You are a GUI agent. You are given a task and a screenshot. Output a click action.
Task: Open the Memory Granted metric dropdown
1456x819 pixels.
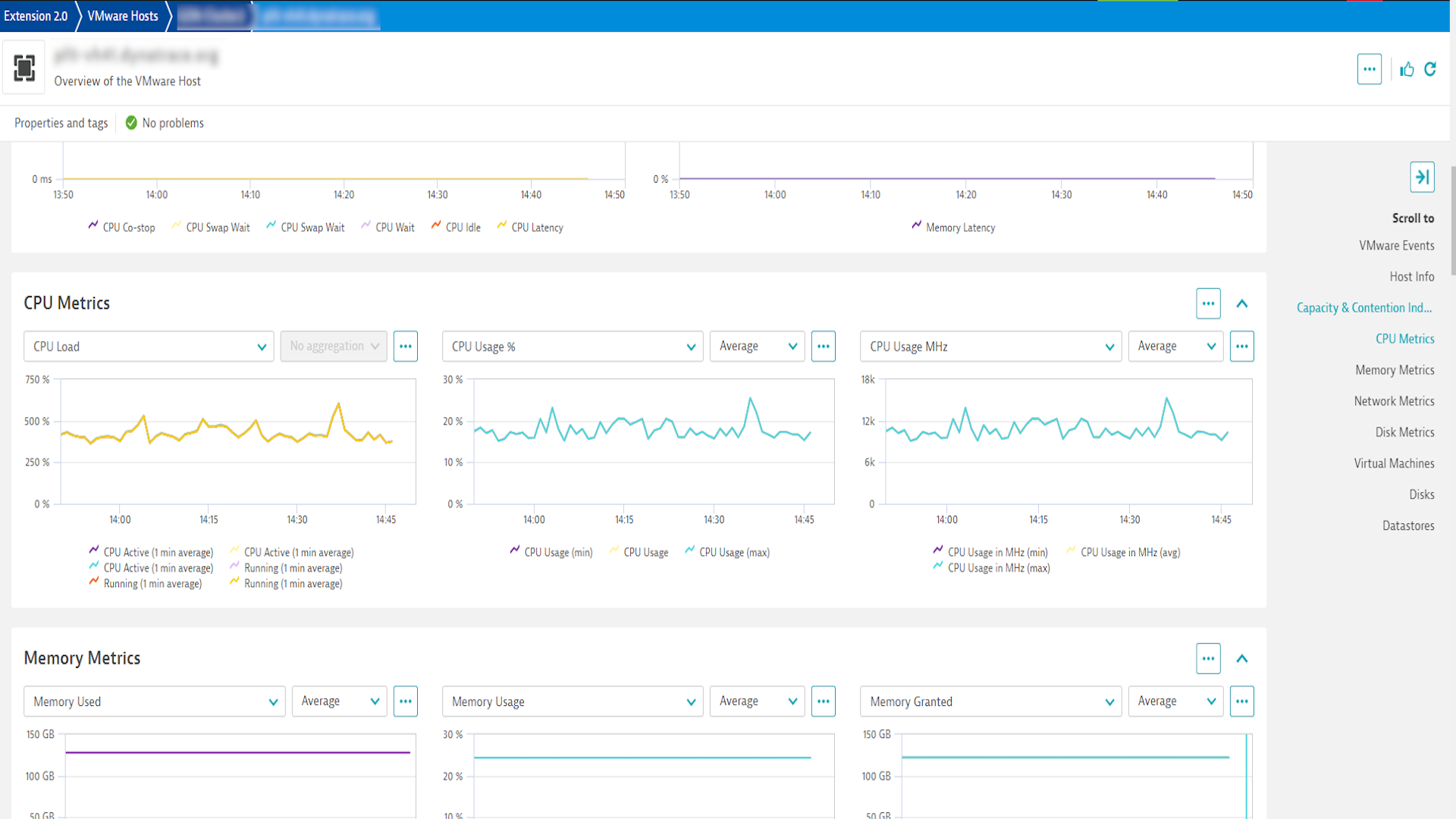(x=990, y=701)
